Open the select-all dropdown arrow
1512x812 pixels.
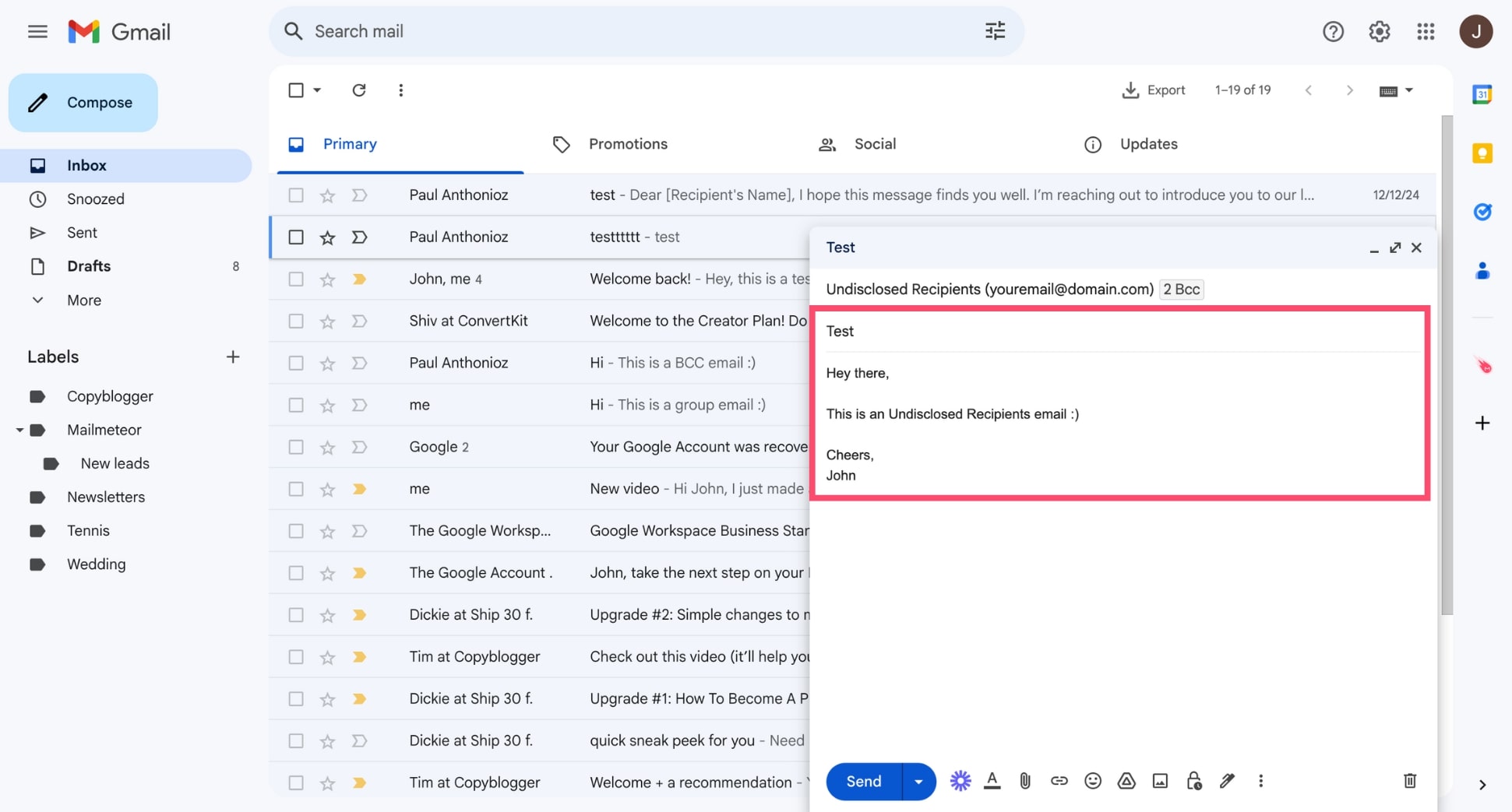point(317,90)
